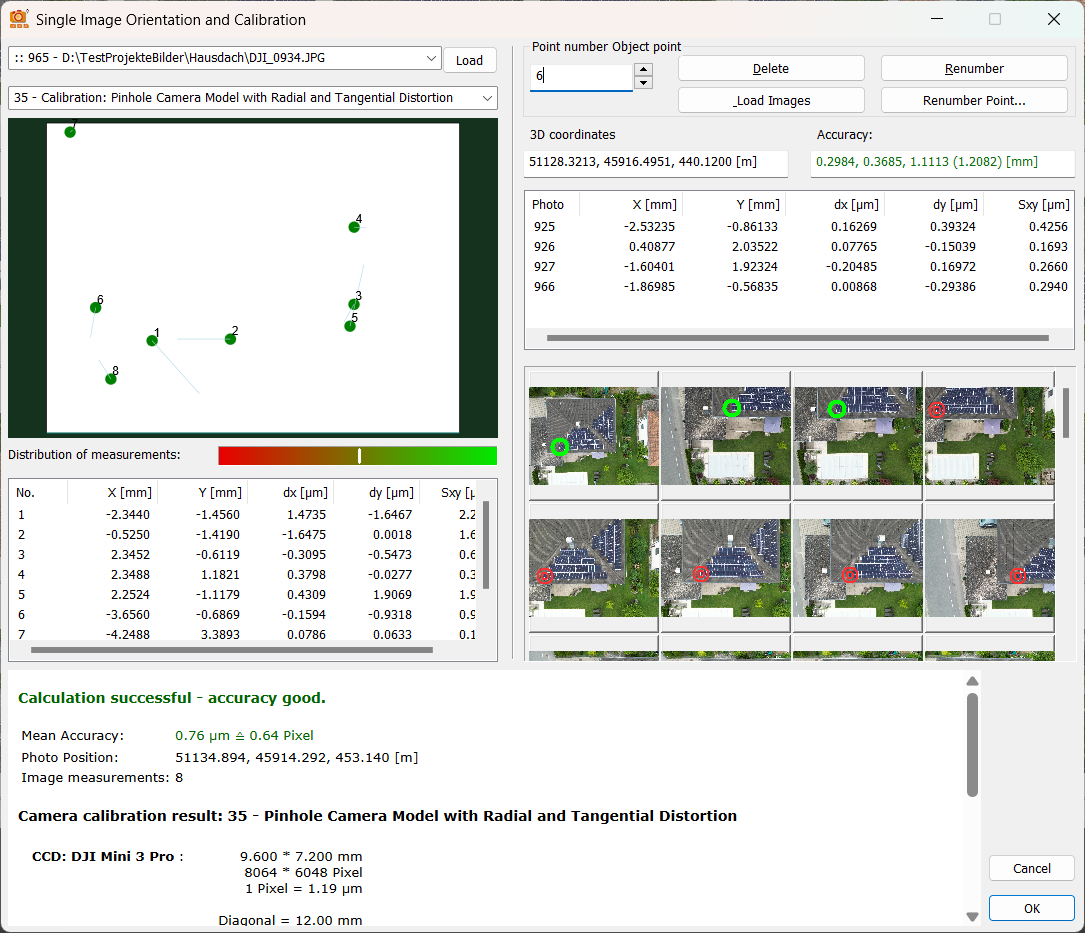This screenshot has width=1085, height=933.
Task: Click the distribution of measurements color bar
Action: pos(357,455)
